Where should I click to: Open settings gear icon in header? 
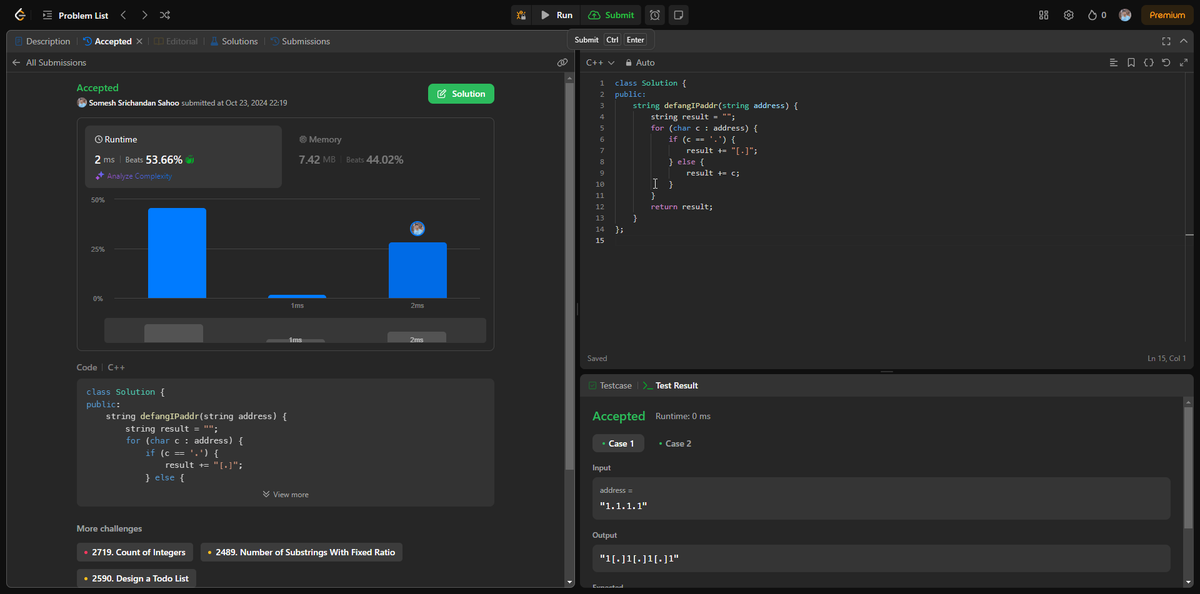pos(1069,15)
